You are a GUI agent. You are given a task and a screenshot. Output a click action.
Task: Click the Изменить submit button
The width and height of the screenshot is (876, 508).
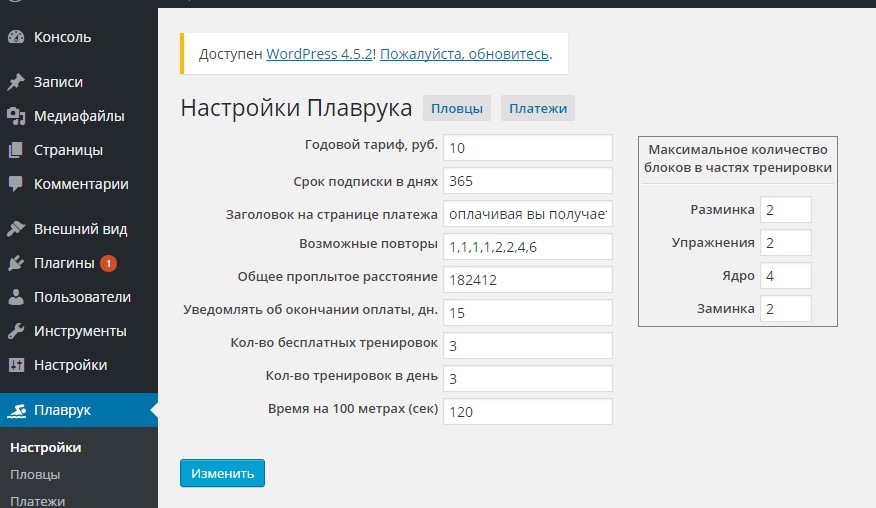tap(222, 473)
